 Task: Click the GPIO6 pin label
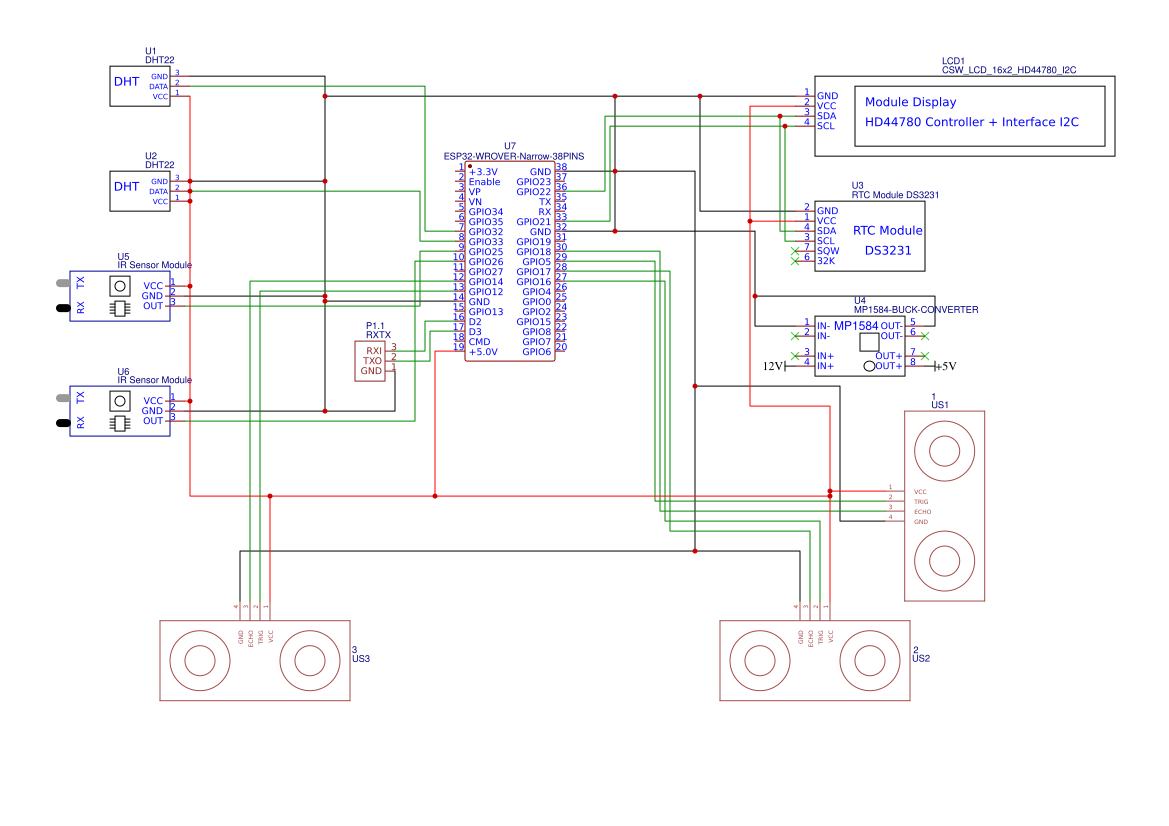click(x=537, y=352)
